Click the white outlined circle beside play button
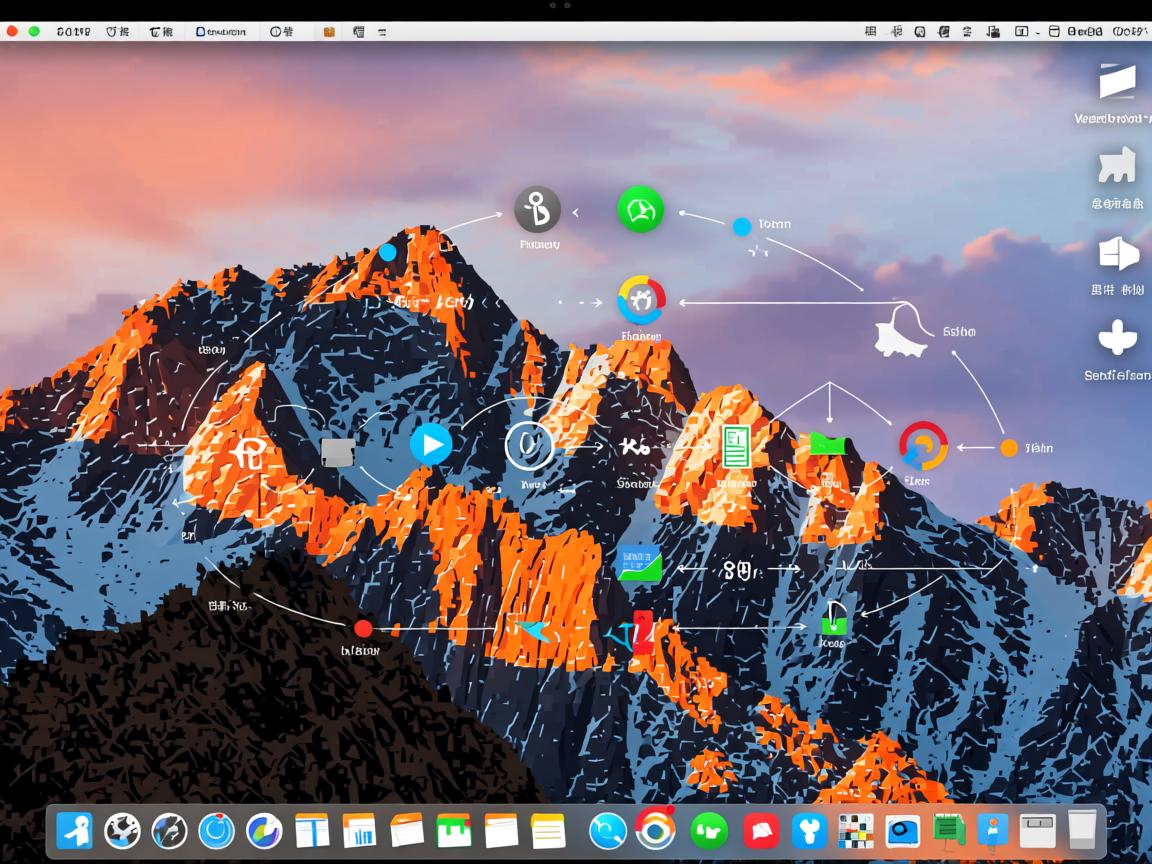Viewport: 1152px width, 864px height. tap(529, 445)
